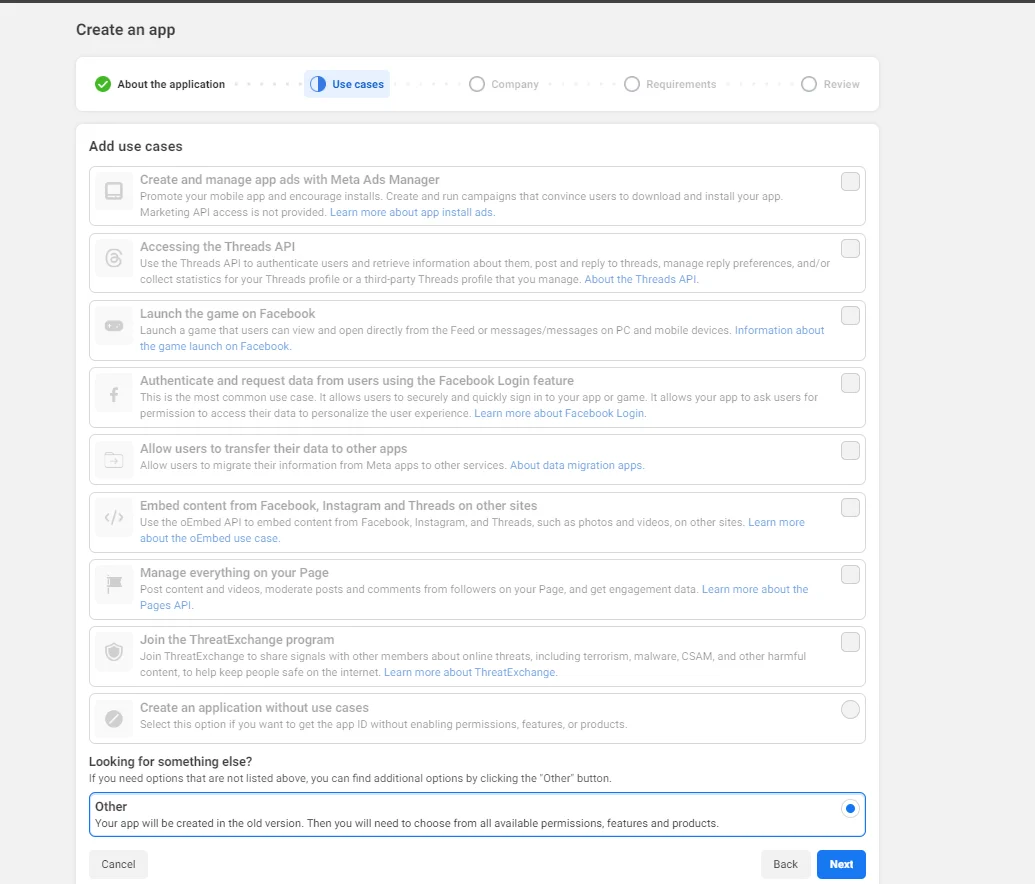This screenshot has height=884, width=1035.
Task: Click the green checkmark step icon
Action: coord(103,84)
